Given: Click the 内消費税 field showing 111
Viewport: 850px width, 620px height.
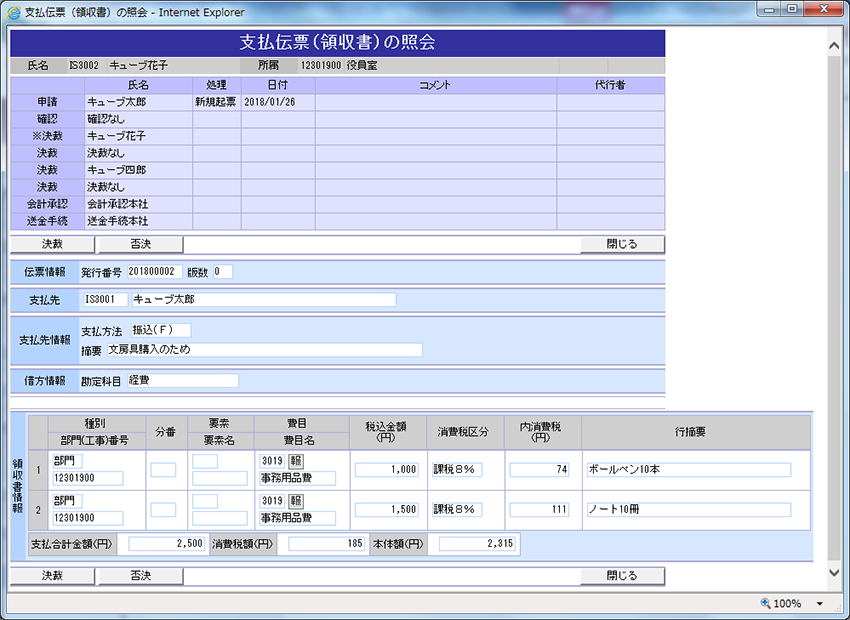Looking at the screenshot, I should pyautogui.click(x=539, y=509).
